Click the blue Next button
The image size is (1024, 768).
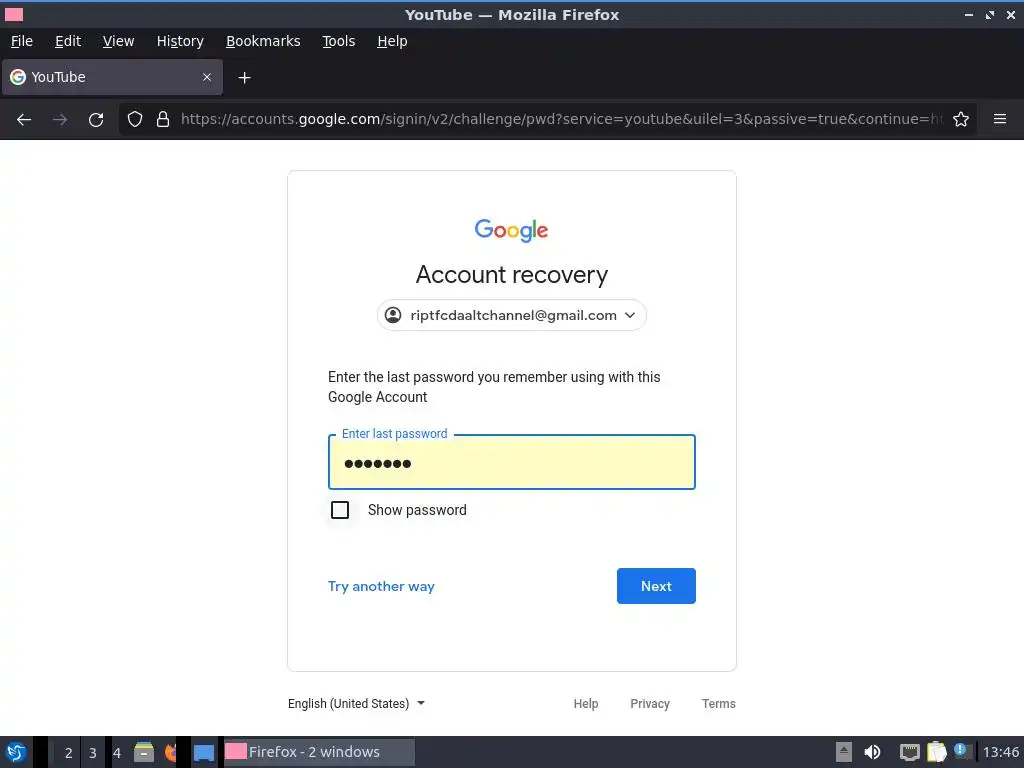tap(656, 586)
